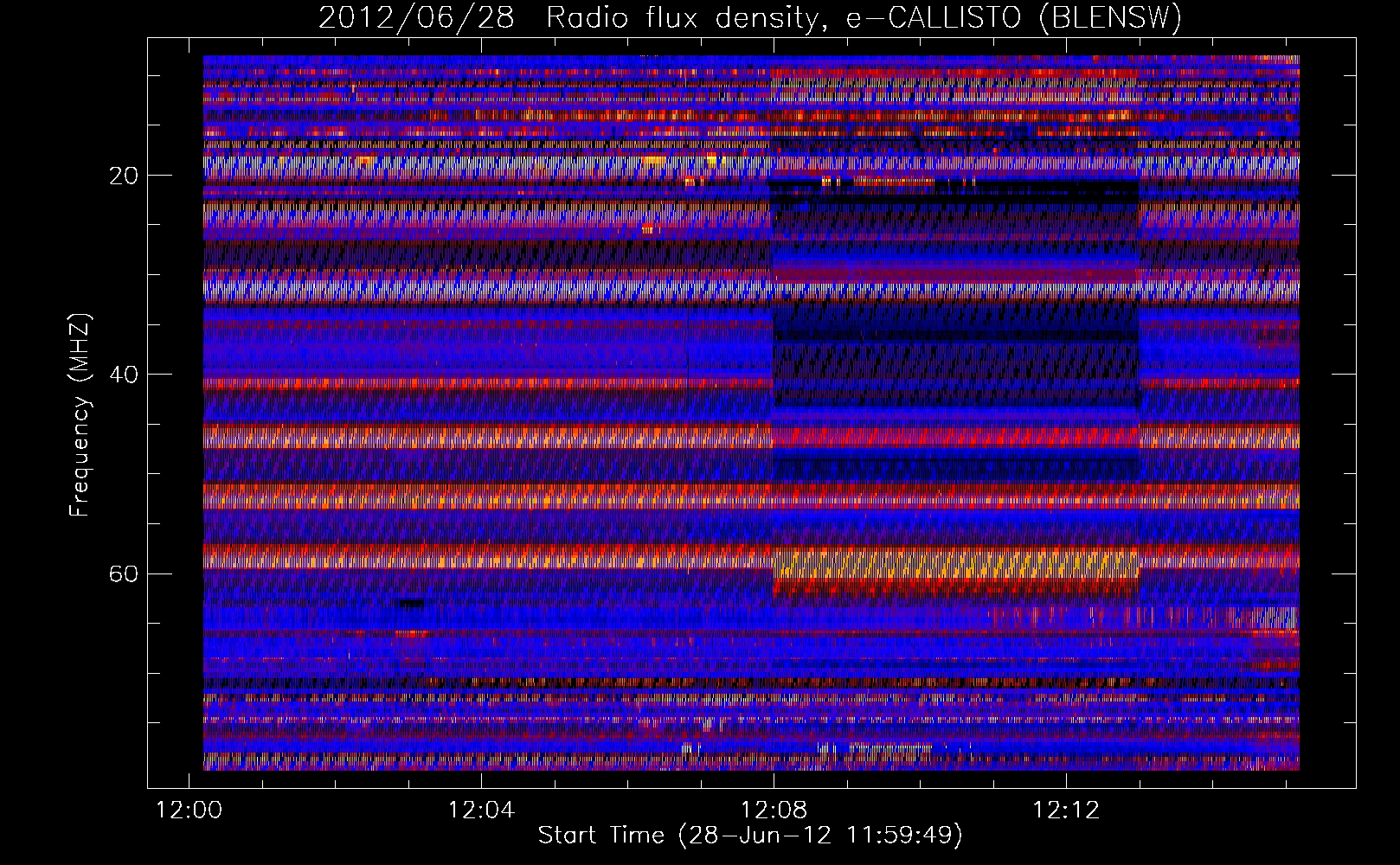The image size is (1400, 865).
Task: Click the "Frequency (MHZ)" y-axis label
Action: [79, 415]
